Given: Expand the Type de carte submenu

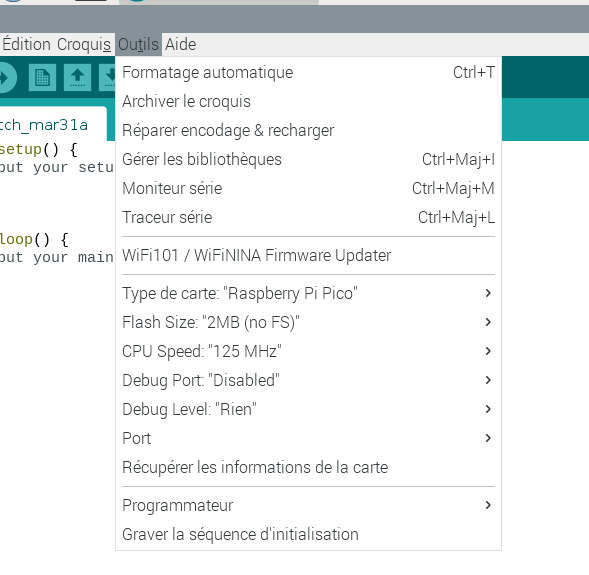Looking at the screenshot, I should [x=308, y=293].
